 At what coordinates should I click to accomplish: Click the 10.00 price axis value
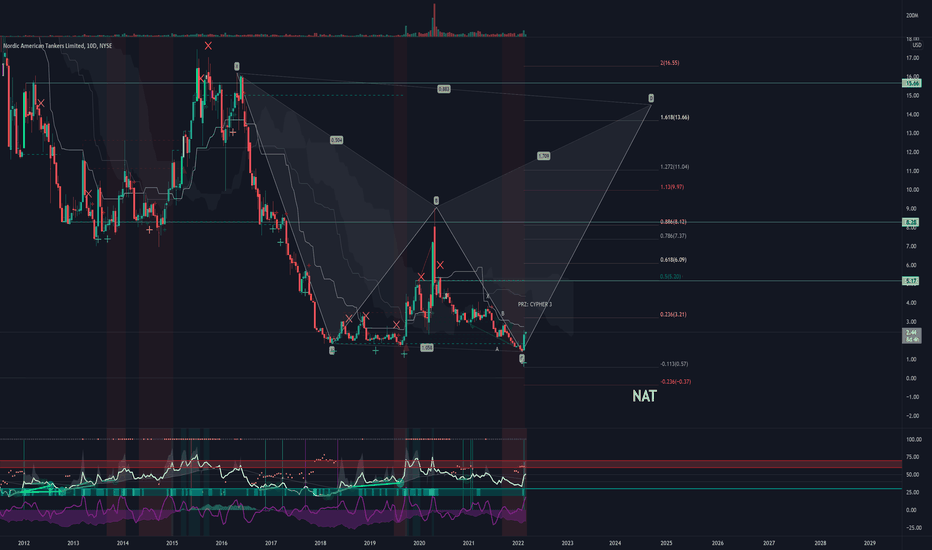(x=912, y=190)
